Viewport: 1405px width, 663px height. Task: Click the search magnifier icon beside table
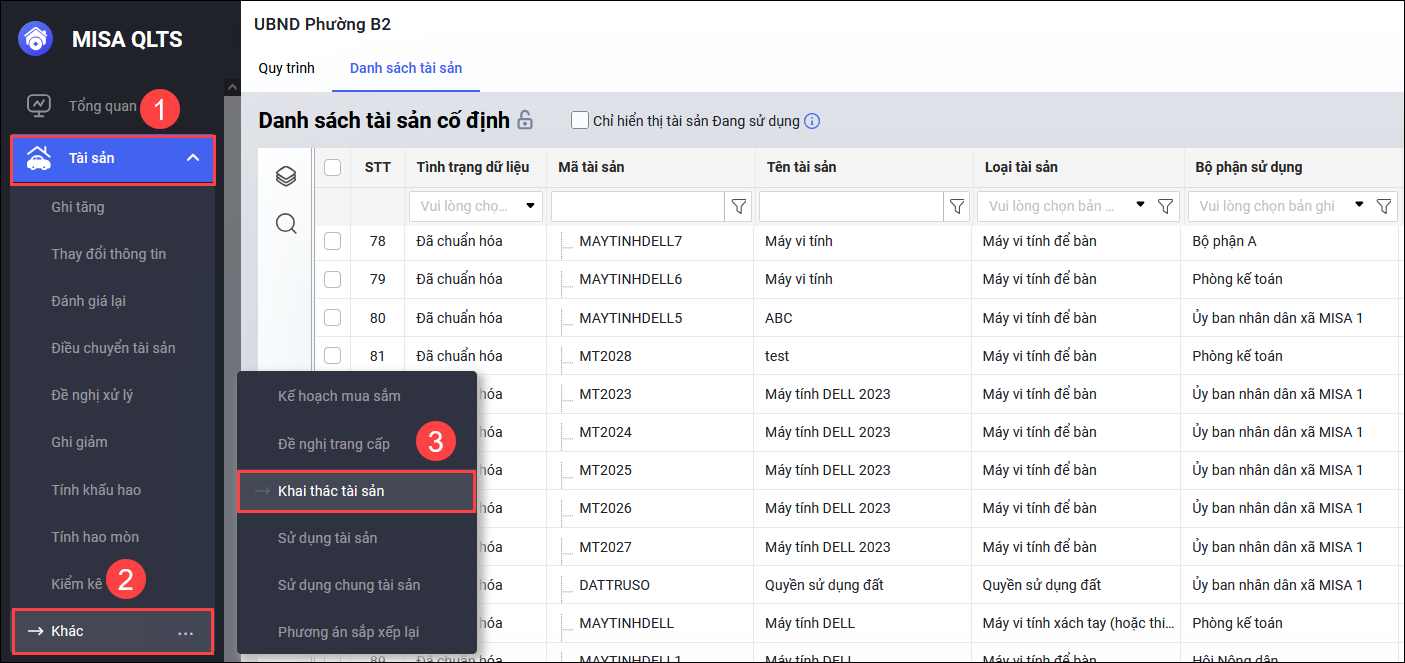286,224
